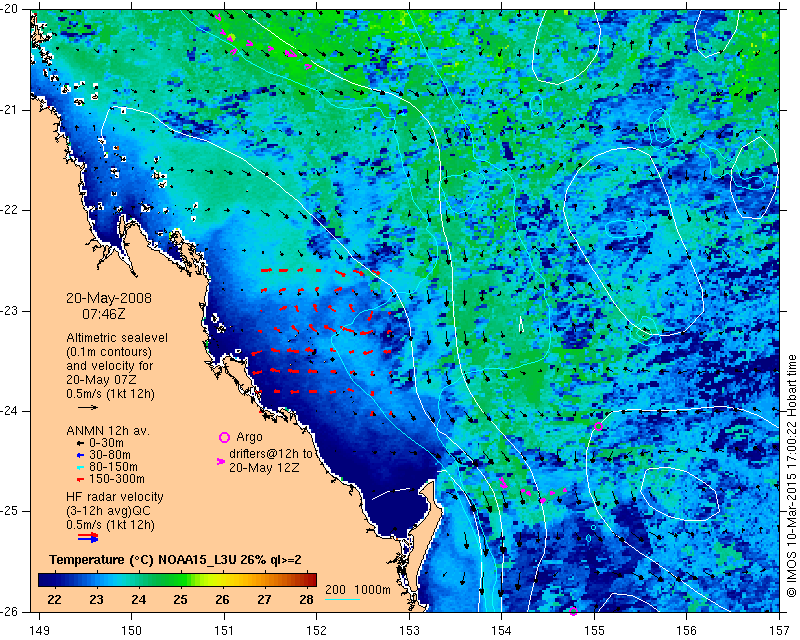Click the longitude axis label "156"

(687, 630)
